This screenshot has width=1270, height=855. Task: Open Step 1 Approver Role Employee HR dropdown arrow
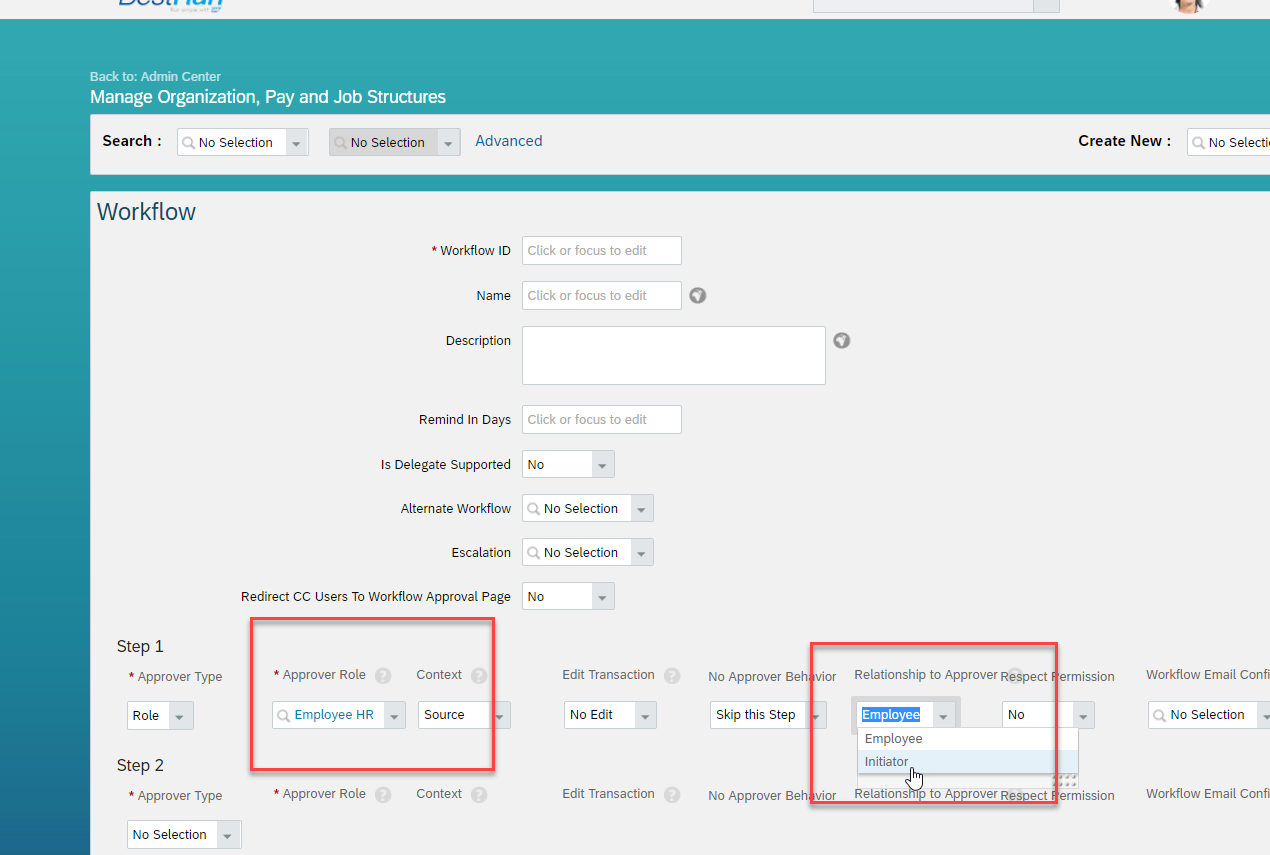coord(394,715)
